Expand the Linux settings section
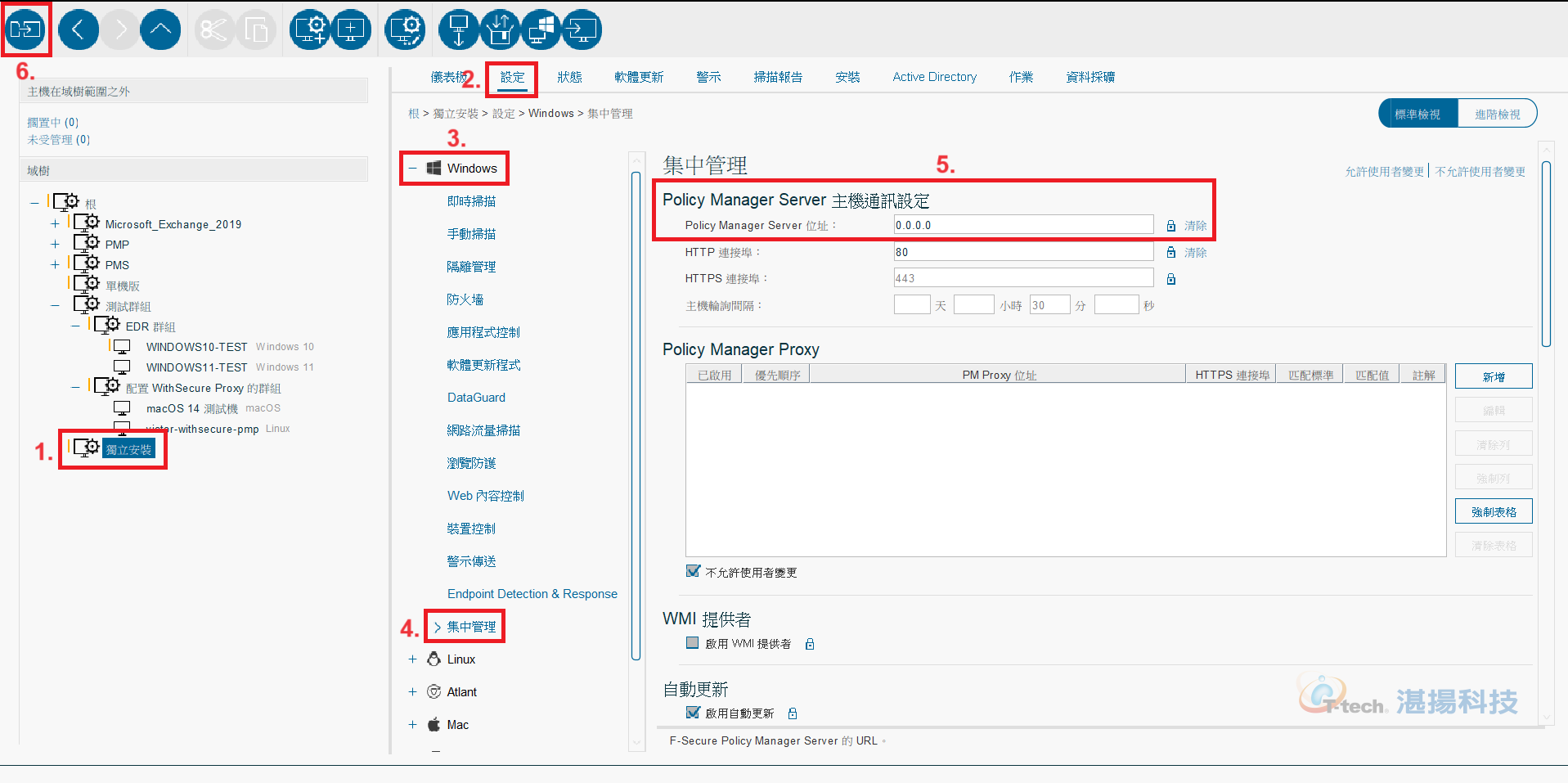Image resolution: width=1568 pixels, height=783 pixels. (x=413, y=659)
